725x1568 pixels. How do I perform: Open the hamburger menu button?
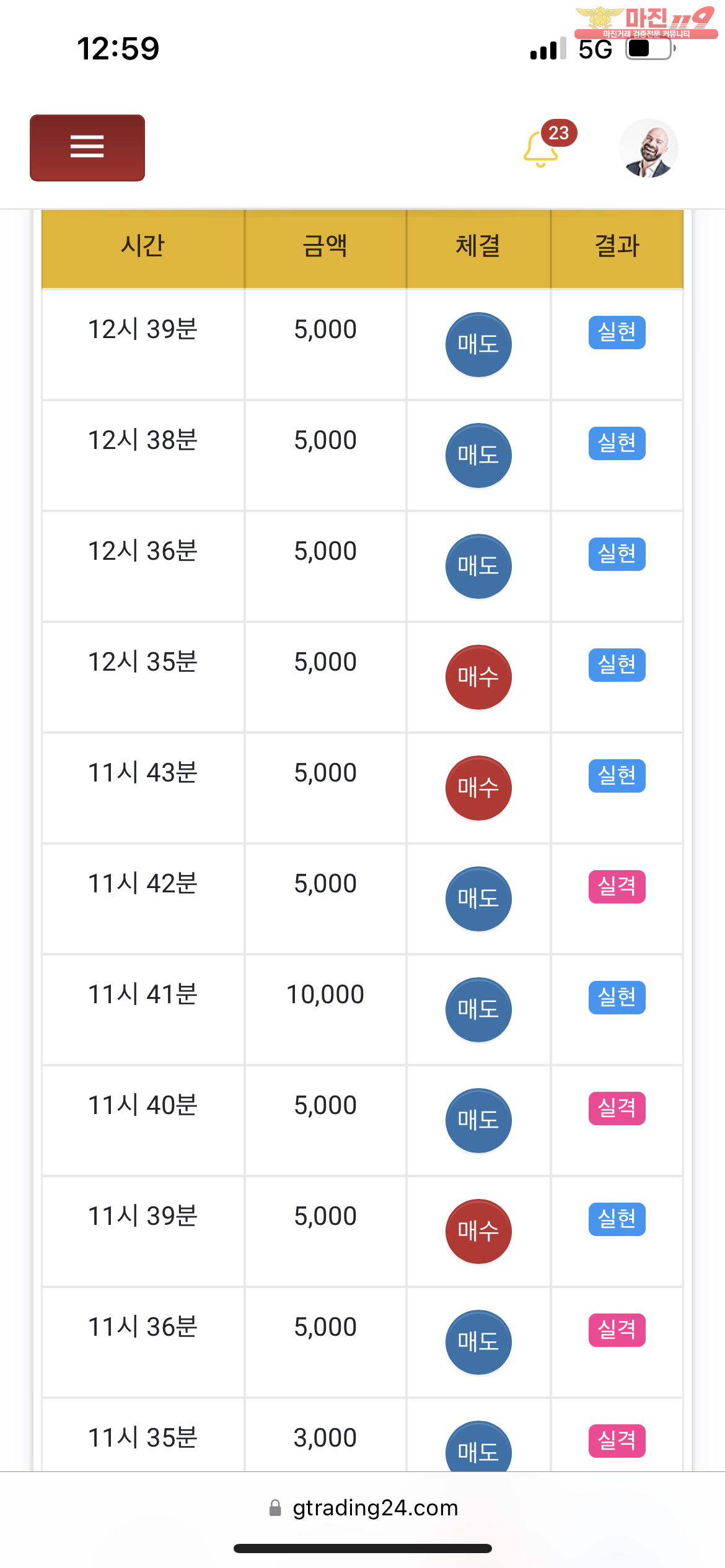pyautogui.click(x=87, y=147)
